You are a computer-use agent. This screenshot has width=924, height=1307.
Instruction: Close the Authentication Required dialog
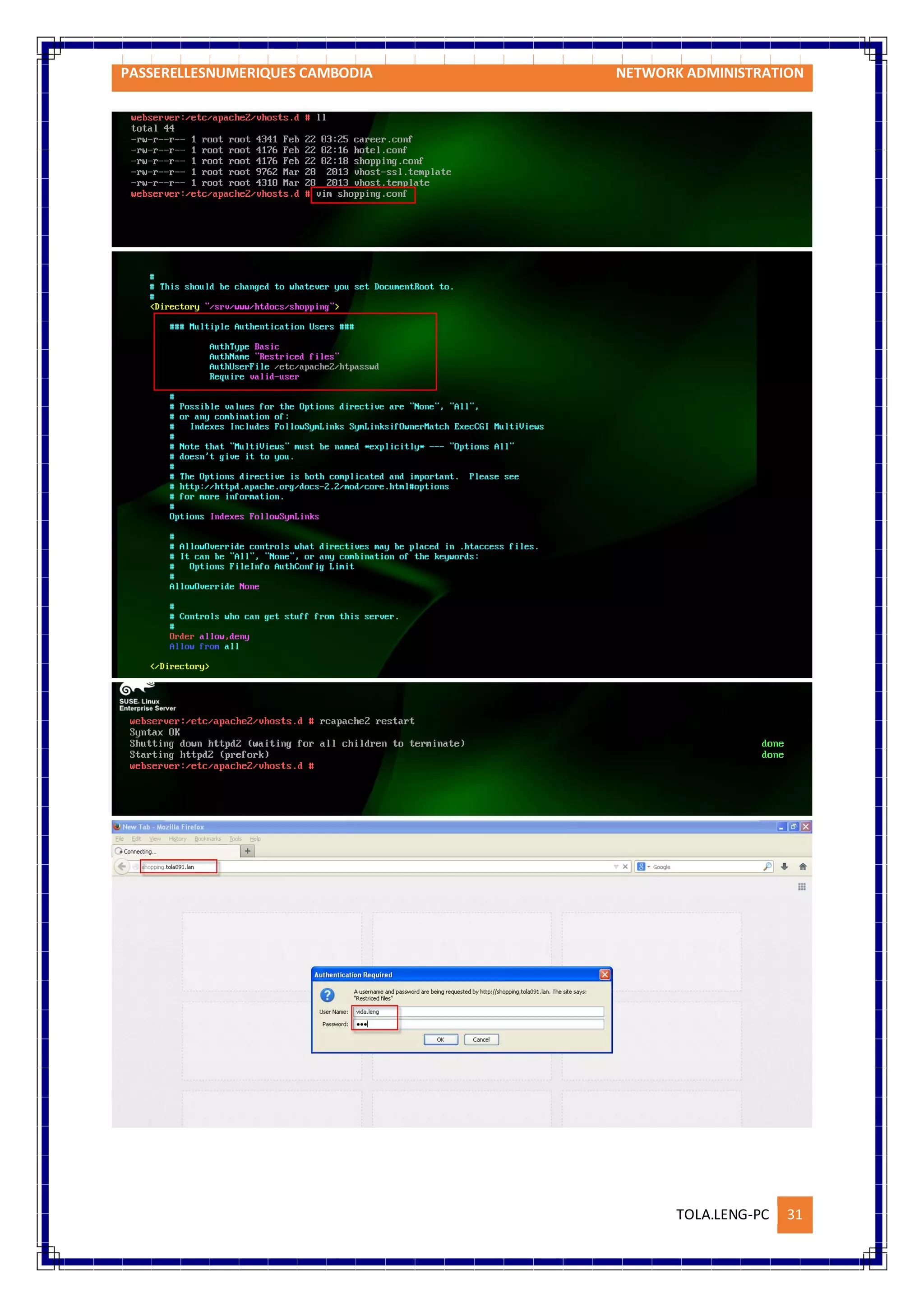[x=605, y=974]
